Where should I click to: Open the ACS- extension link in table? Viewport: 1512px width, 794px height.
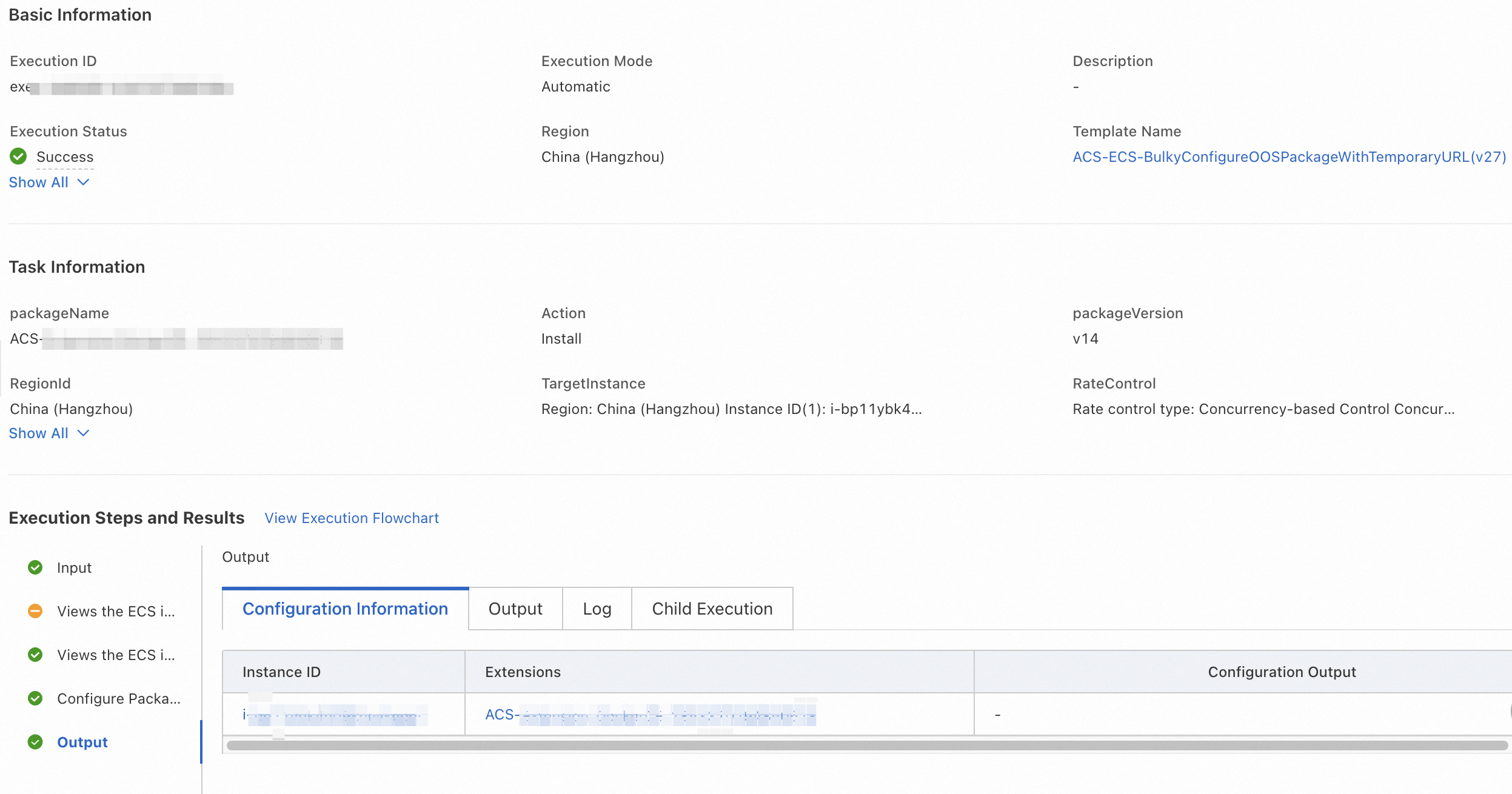pos(651,715)
